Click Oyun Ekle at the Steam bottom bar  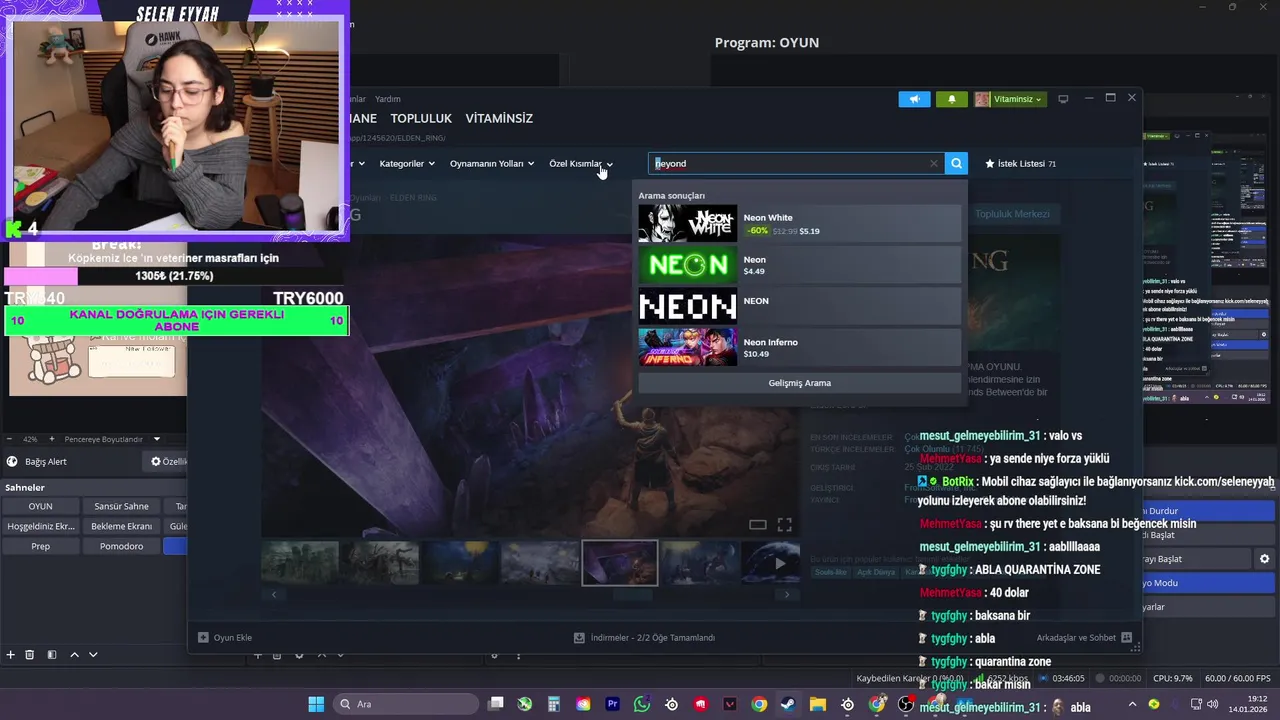(x=225, y=638)
